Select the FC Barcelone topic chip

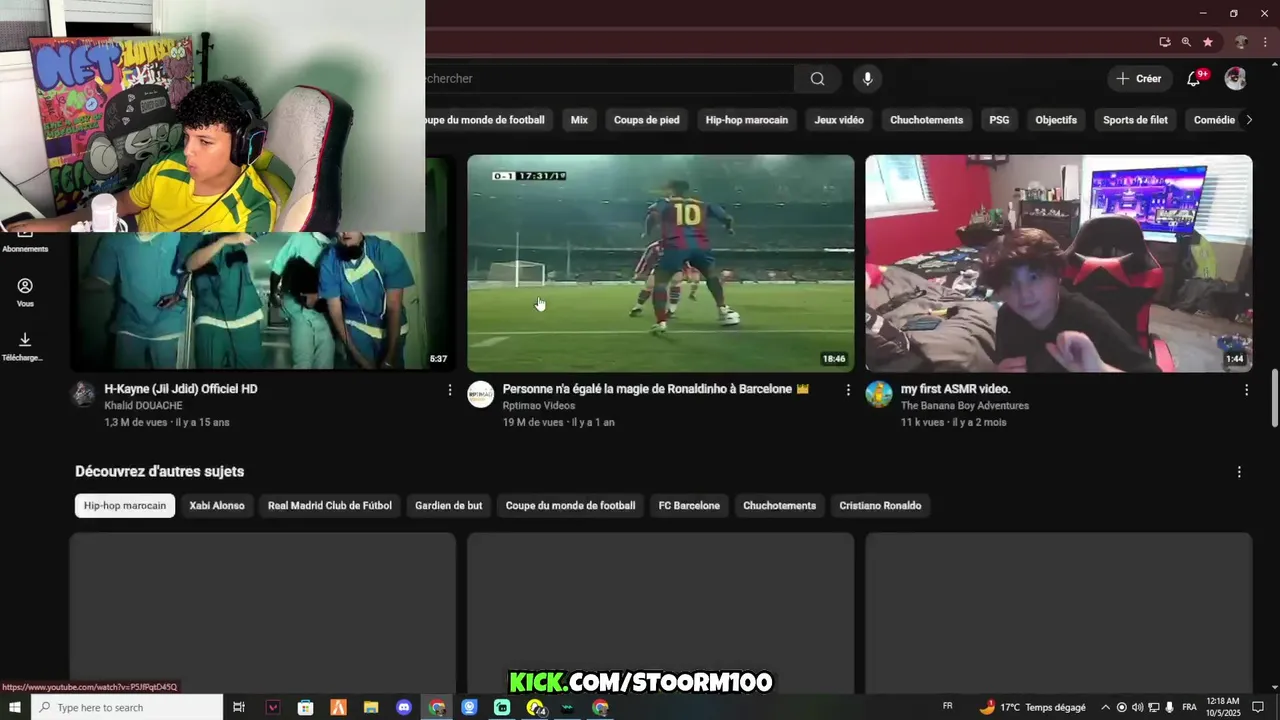click(689, 506)
